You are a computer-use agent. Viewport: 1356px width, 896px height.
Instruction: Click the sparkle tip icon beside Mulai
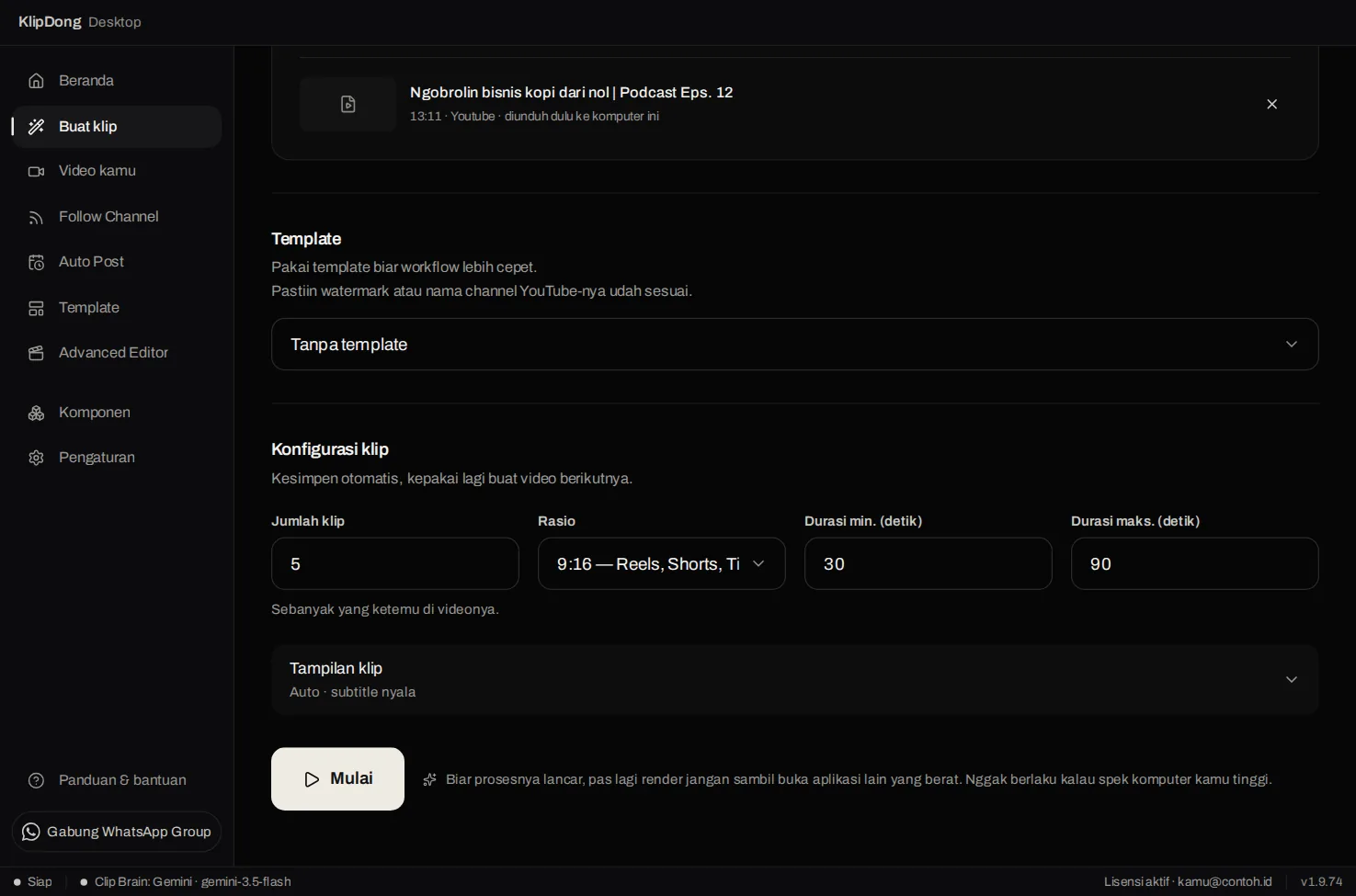click(429, 779)
